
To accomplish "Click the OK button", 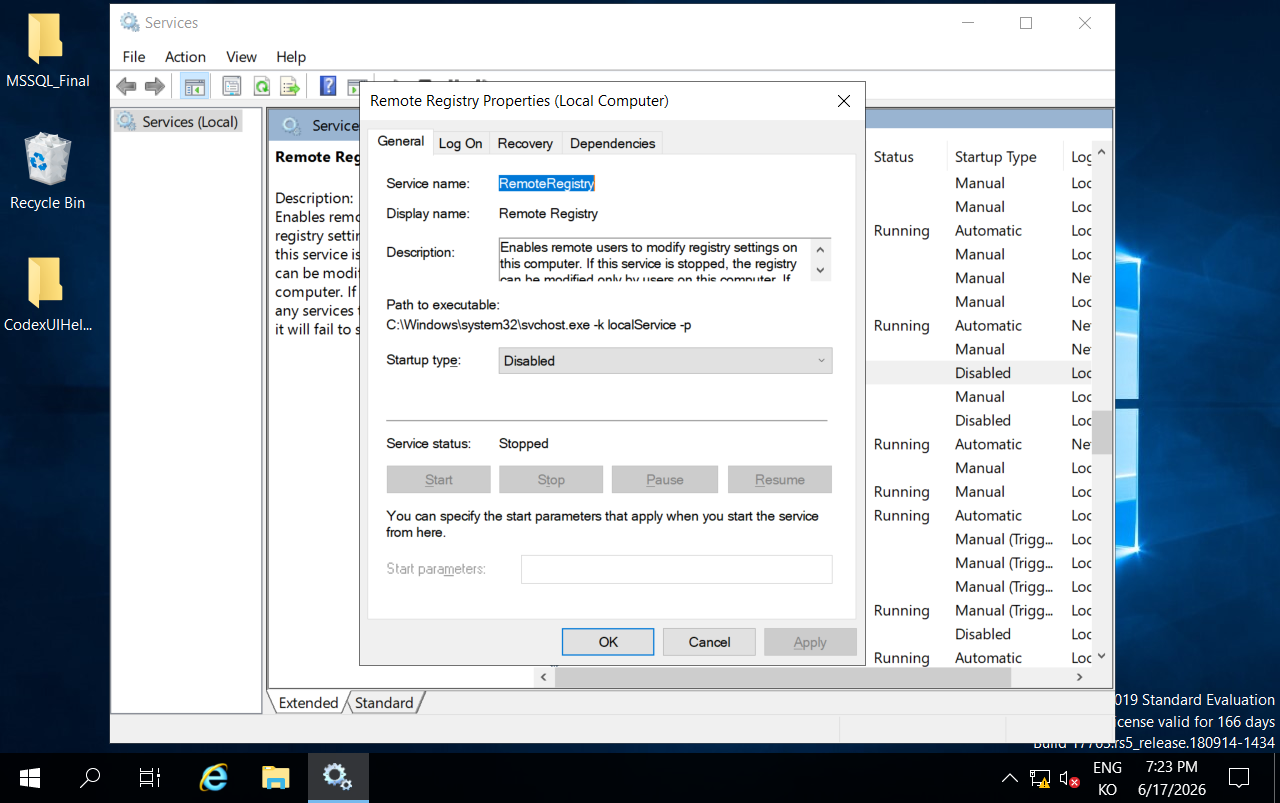I will pyautogui.click(x=608, y=642).
